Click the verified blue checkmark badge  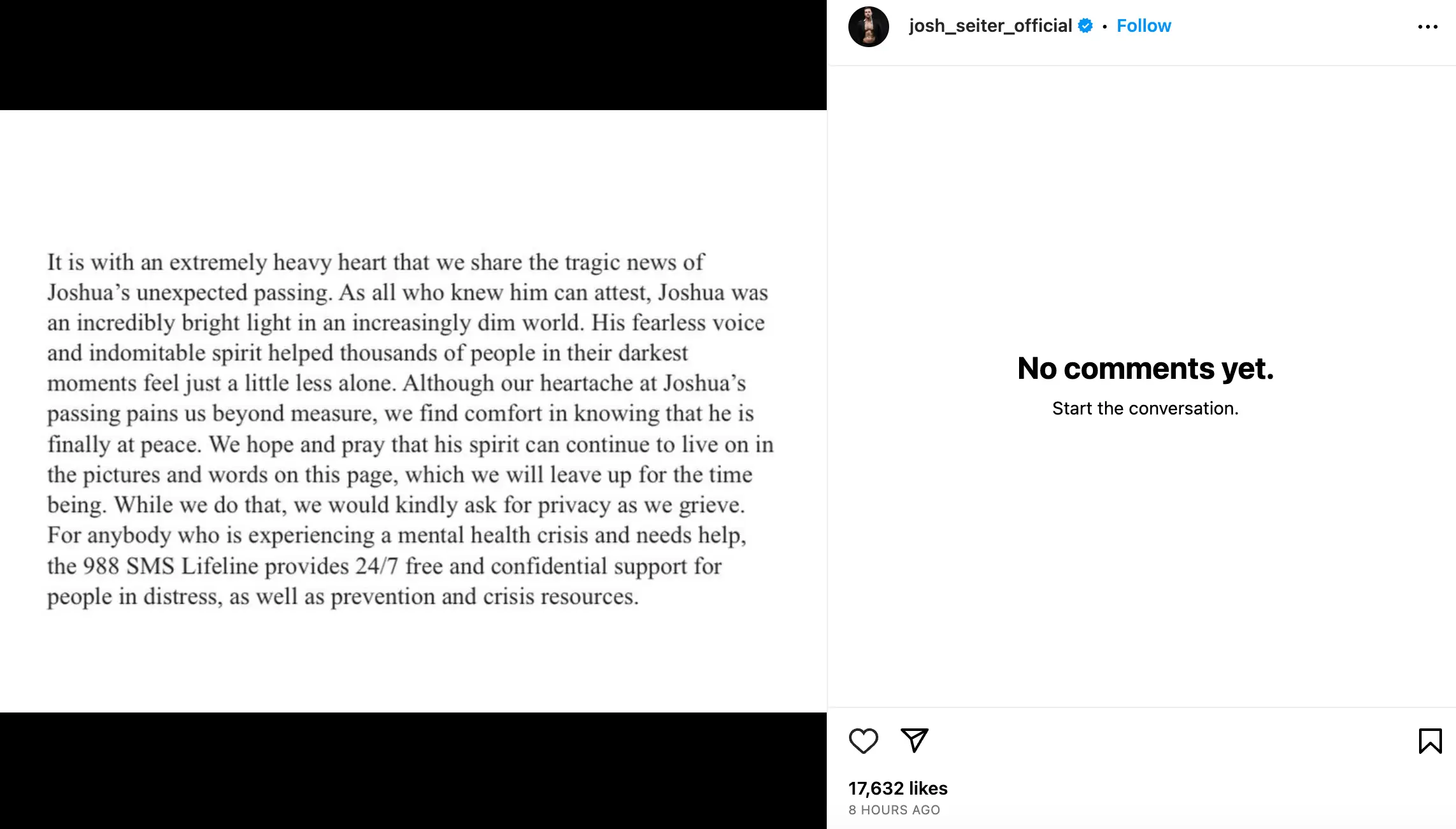pos(1085,25)
